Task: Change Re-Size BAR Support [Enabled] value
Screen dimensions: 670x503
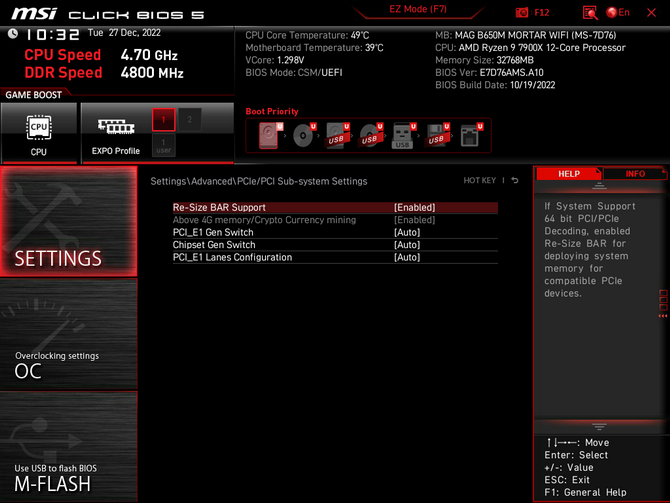Action: pyautogui.click(x=414, y=207)
